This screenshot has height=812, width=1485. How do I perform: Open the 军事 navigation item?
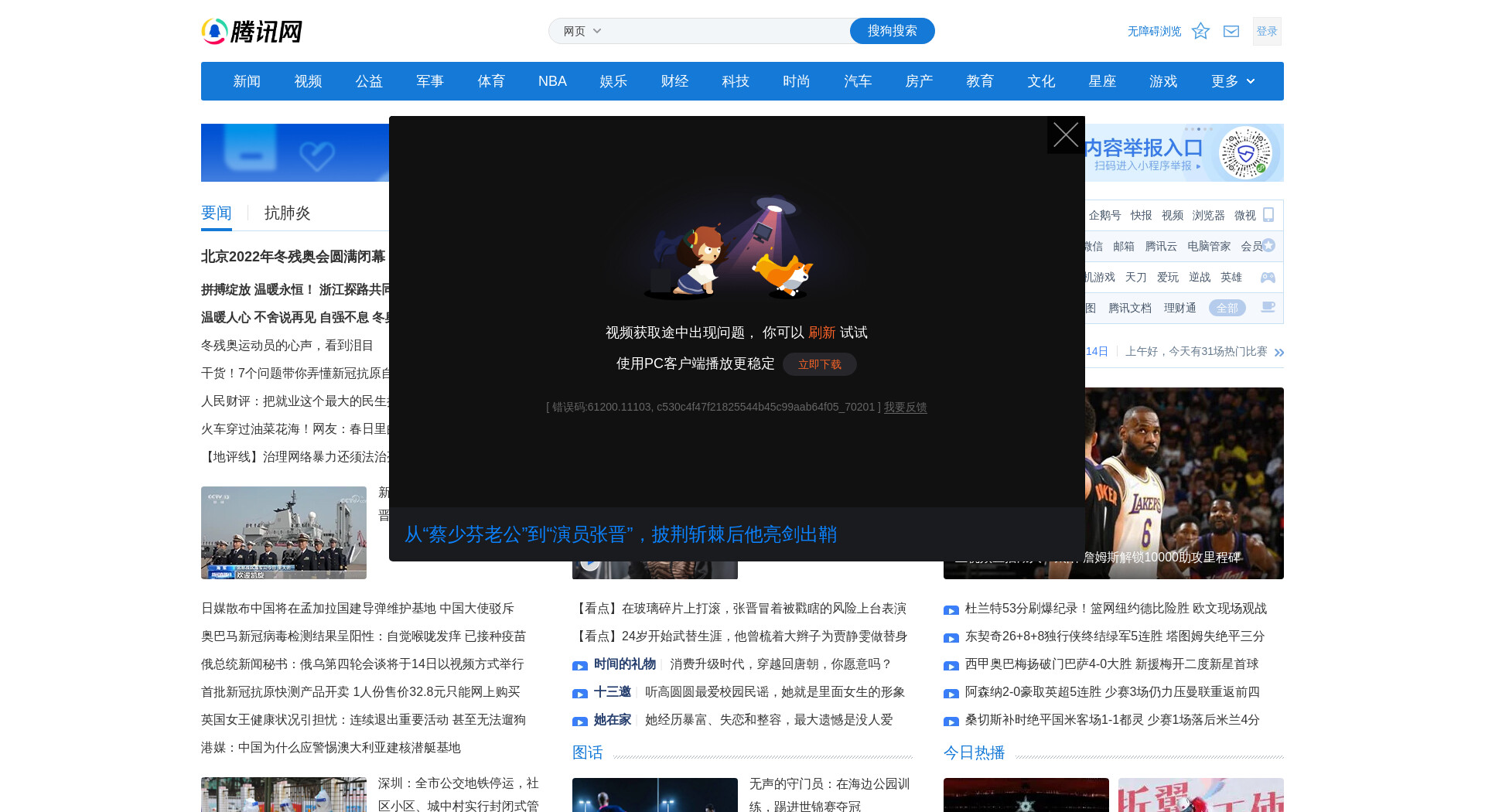(x=430, y=81)
